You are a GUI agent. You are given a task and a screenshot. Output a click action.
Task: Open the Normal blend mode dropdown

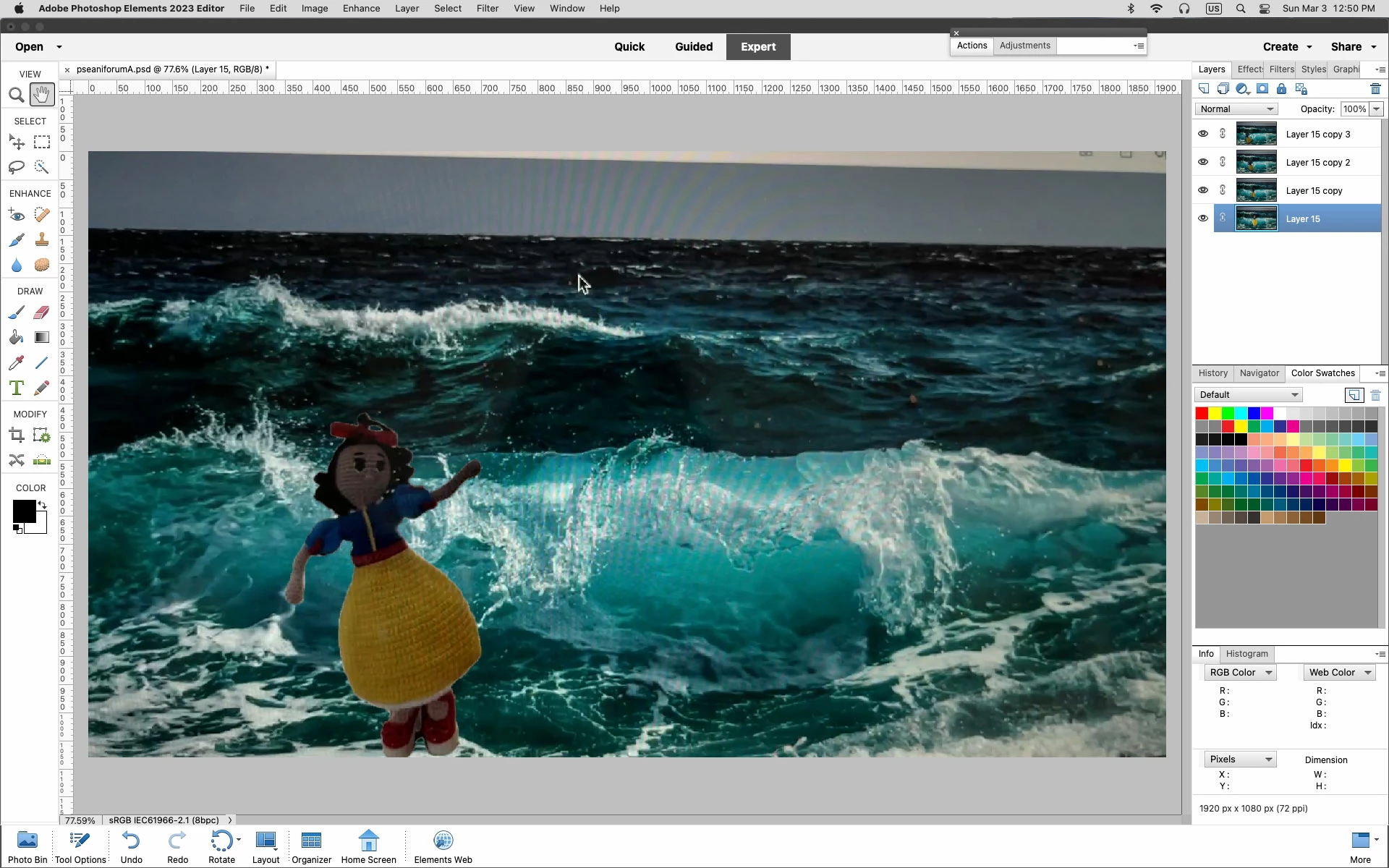[1236, 109]
